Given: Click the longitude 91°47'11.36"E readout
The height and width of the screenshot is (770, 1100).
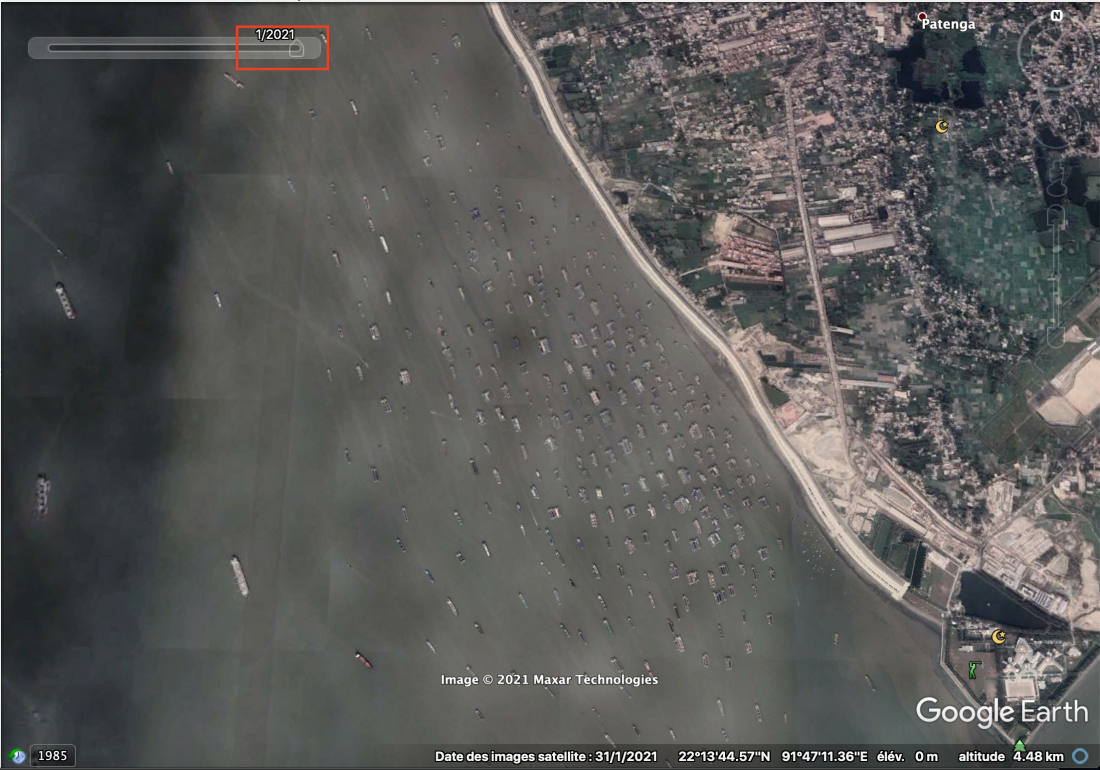Looking at the screenshot, I should click(824, 757).
